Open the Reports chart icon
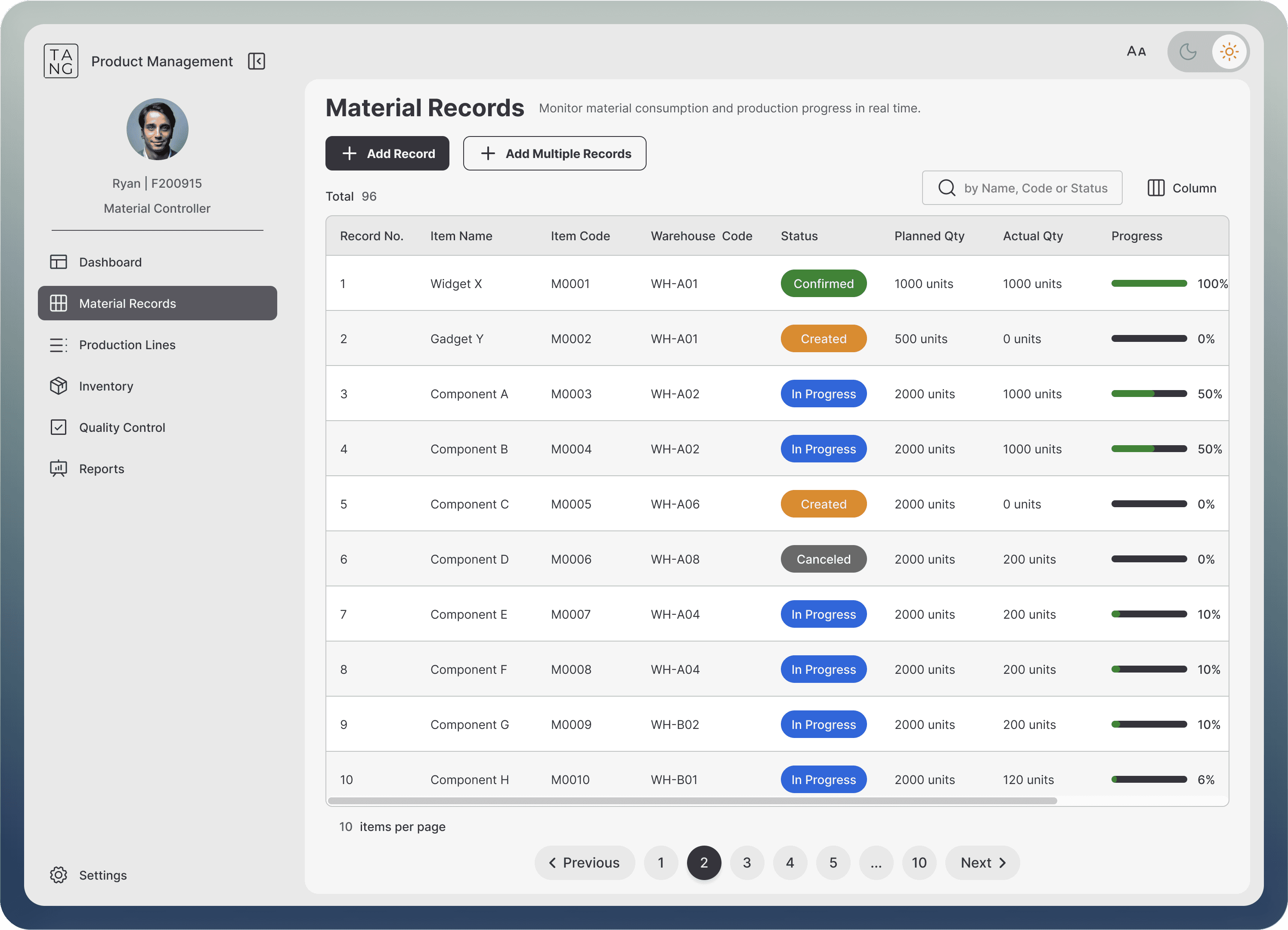Image resolution: width=1288 pixels, height=930 pixels. coord(59,469)
